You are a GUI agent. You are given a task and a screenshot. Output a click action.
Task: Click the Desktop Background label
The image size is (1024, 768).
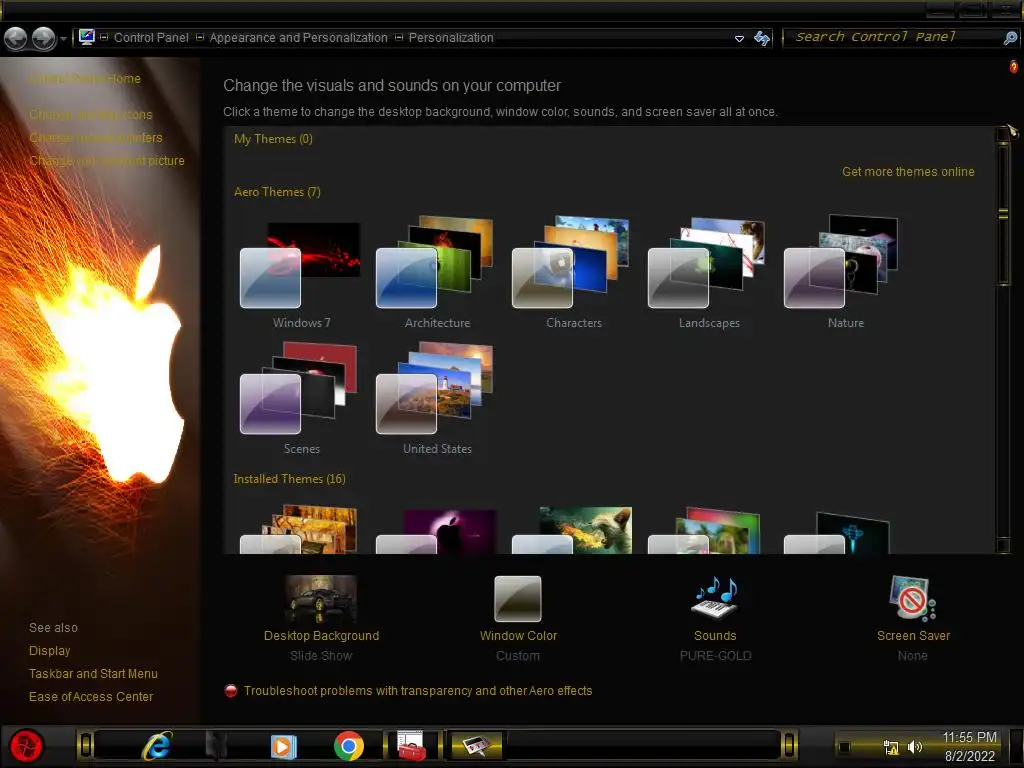click(321, 636)
